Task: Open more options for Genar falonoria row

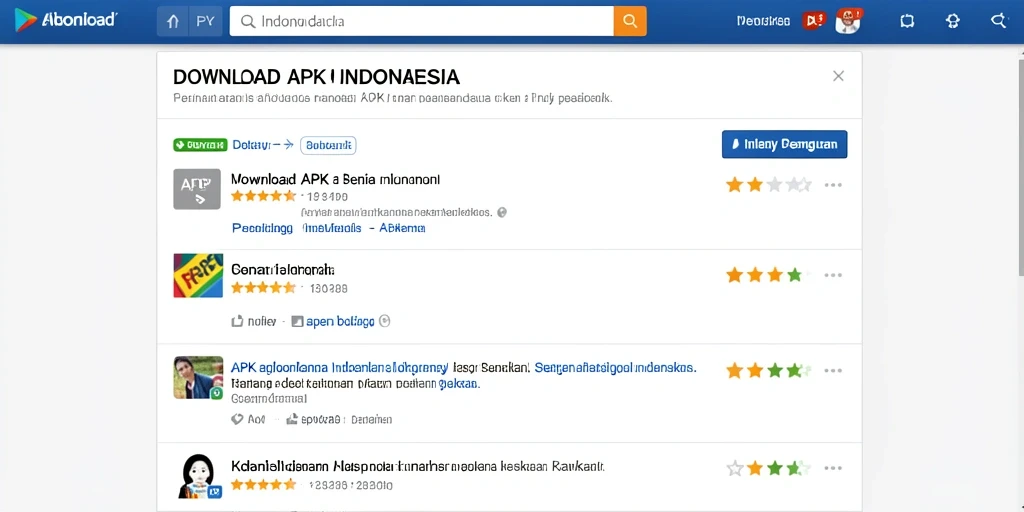Action: (833, 275)
